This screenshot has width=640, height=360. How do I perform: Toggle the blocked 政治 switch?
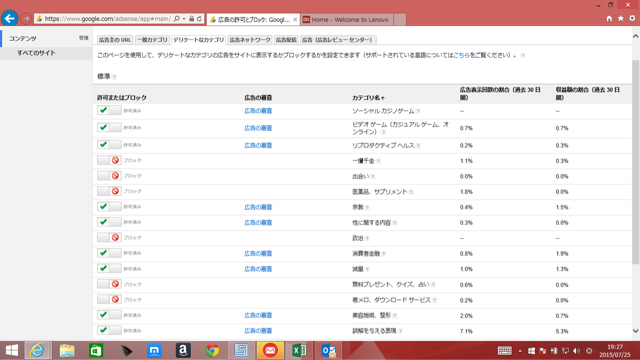(x=109, y=237)
